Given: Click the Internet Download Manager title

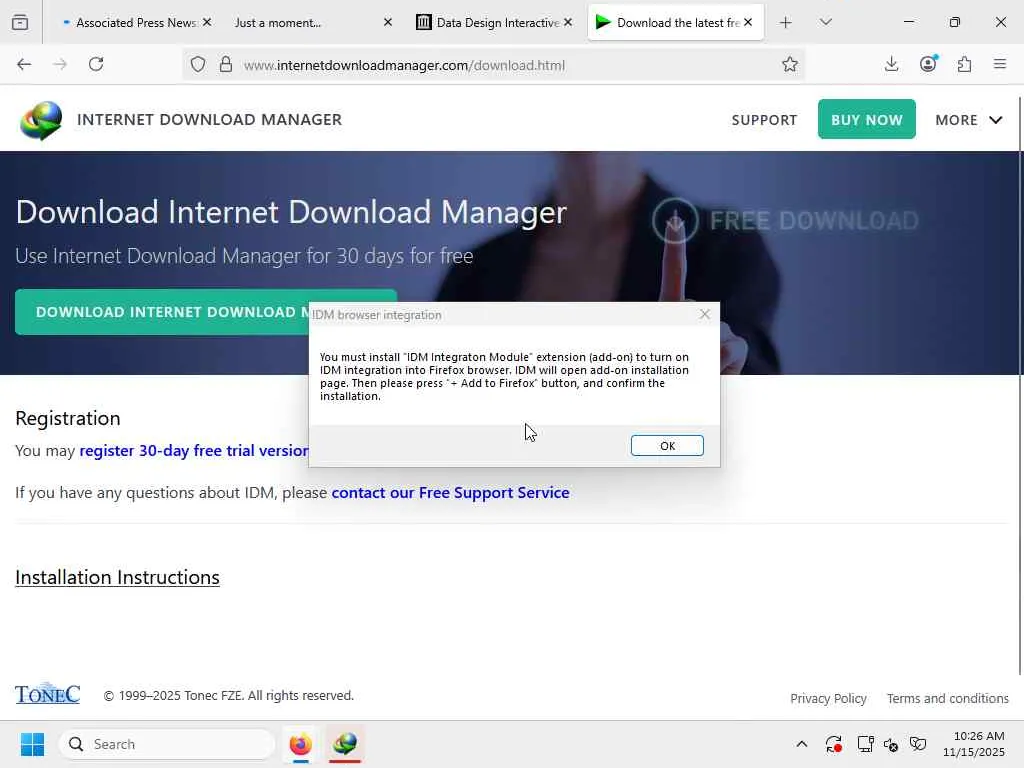Looking at the screenshot, I should [210, 120].
